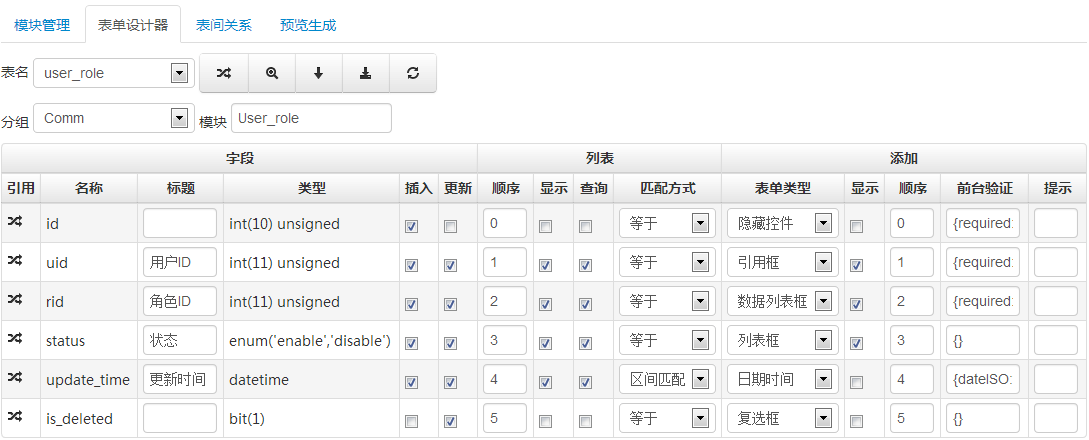Screen dimensions: 1089x440
Task: Click the download-to-tray icon in the toolbar
Action: click(x=365, y=73)
